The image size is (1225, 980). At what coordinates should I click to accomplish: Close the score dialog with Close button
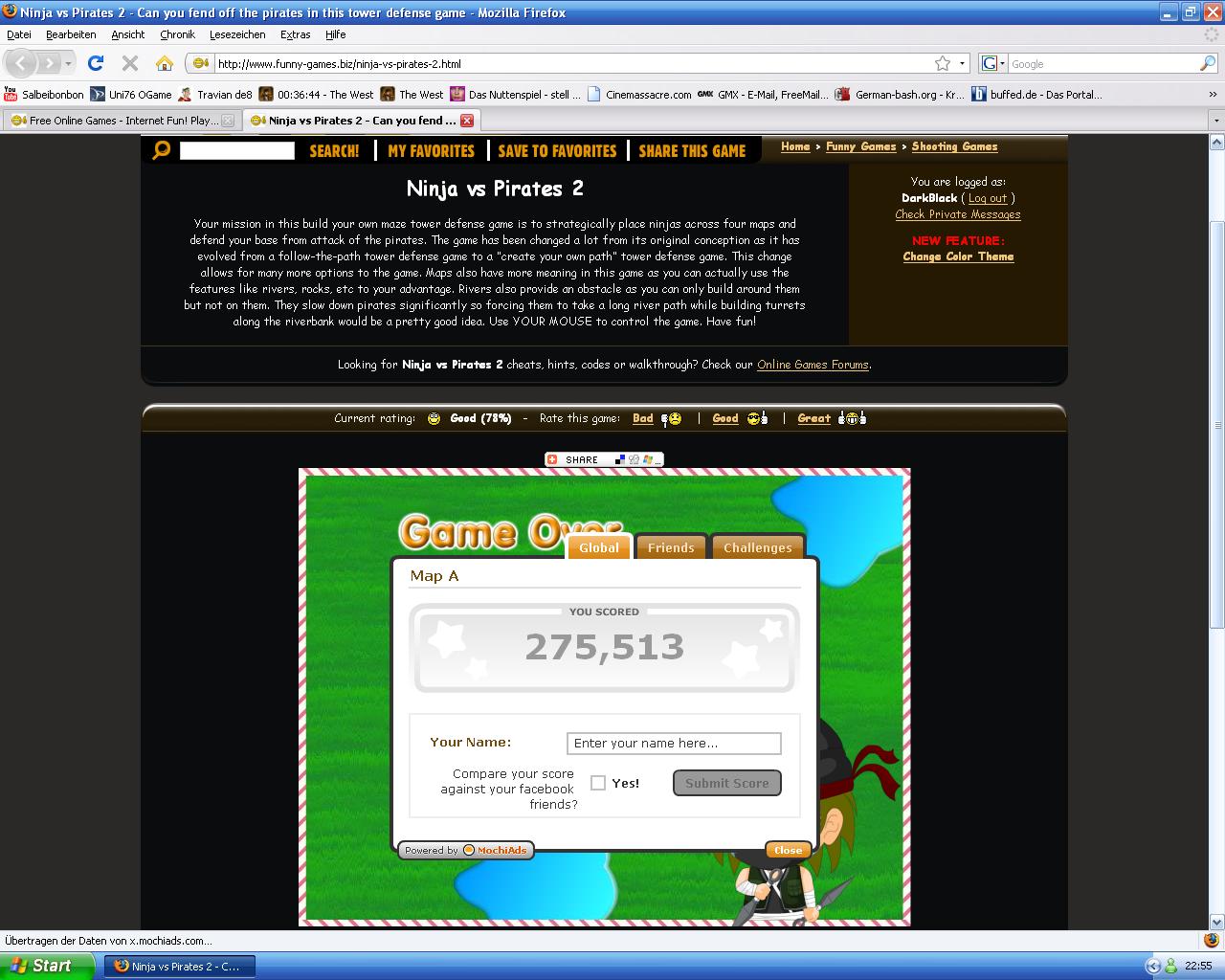coord(789,850)
